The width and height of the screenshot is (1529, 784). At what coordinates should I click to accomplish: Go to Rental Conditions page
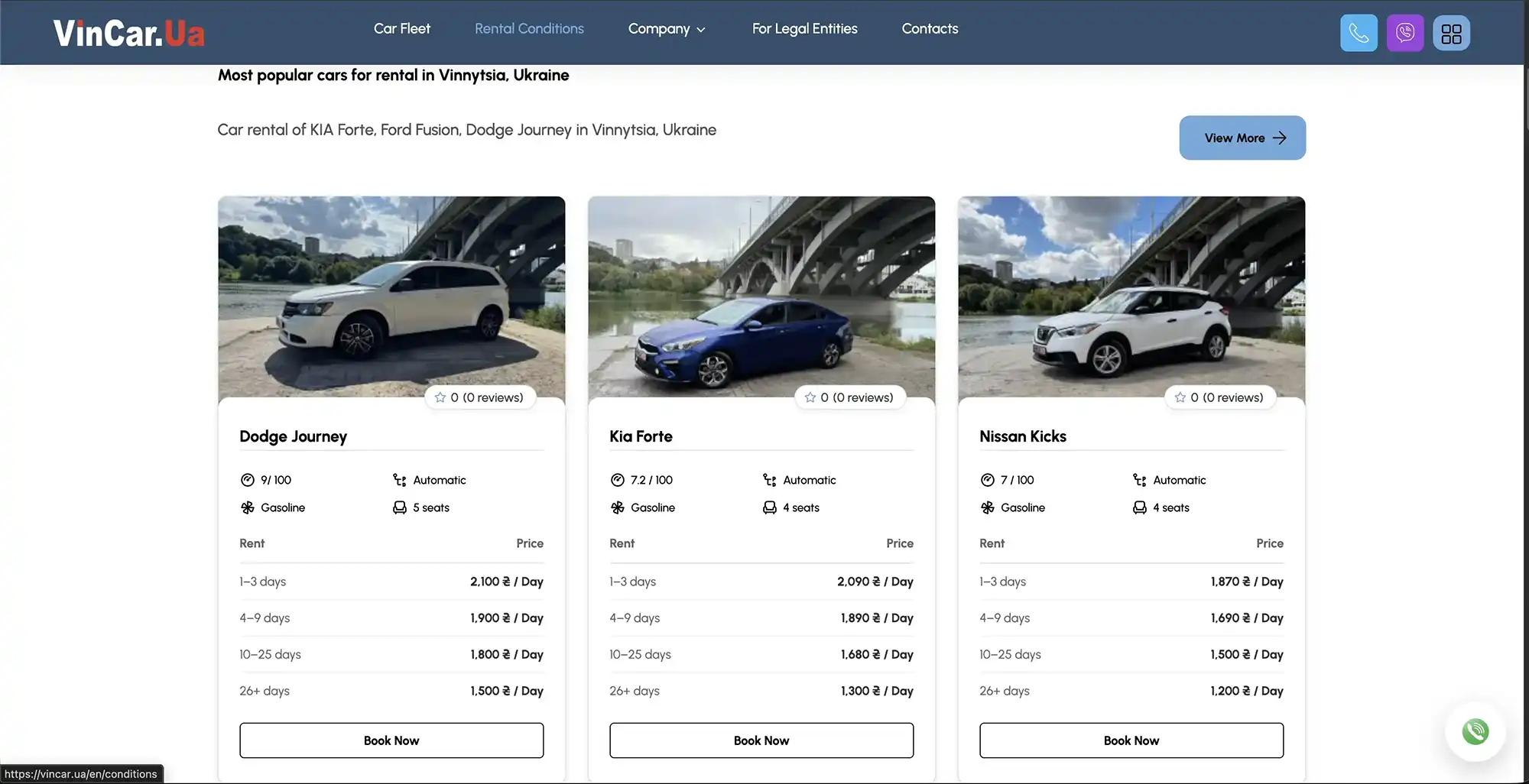[529, 28]
